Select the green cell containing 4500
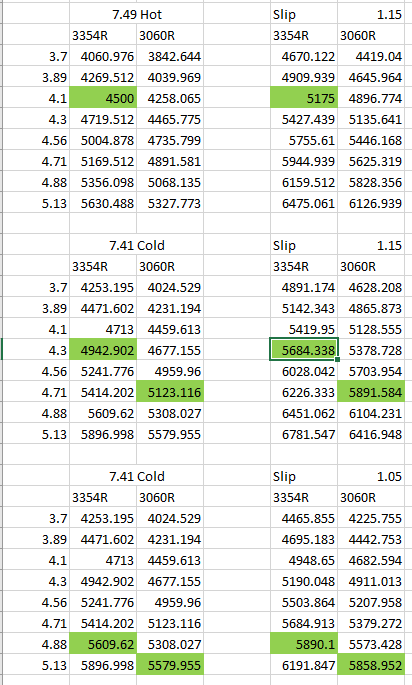The width and height of the screenshot is (412, 685). (103, 98)
